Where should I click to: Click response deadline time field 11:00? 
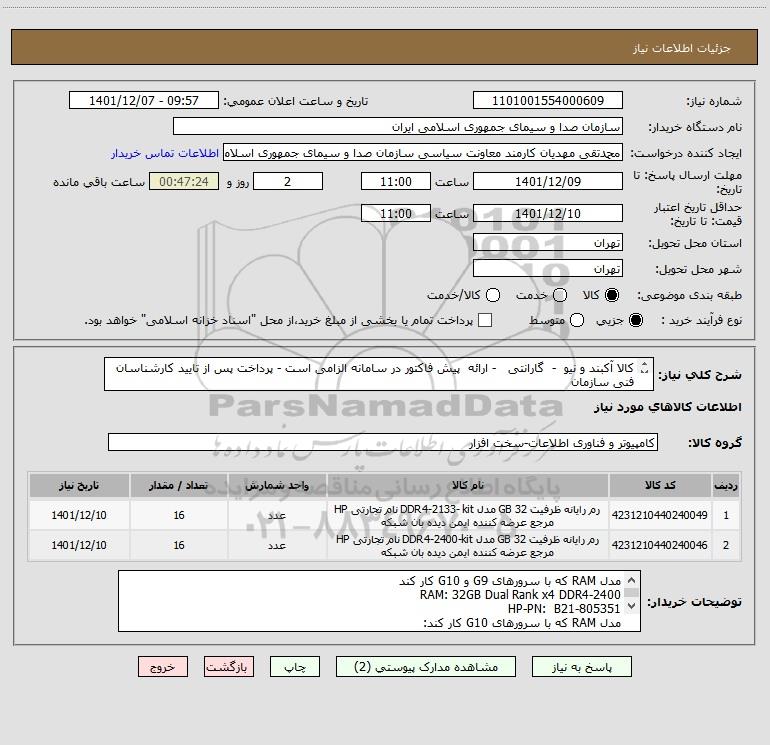[396, 181]
